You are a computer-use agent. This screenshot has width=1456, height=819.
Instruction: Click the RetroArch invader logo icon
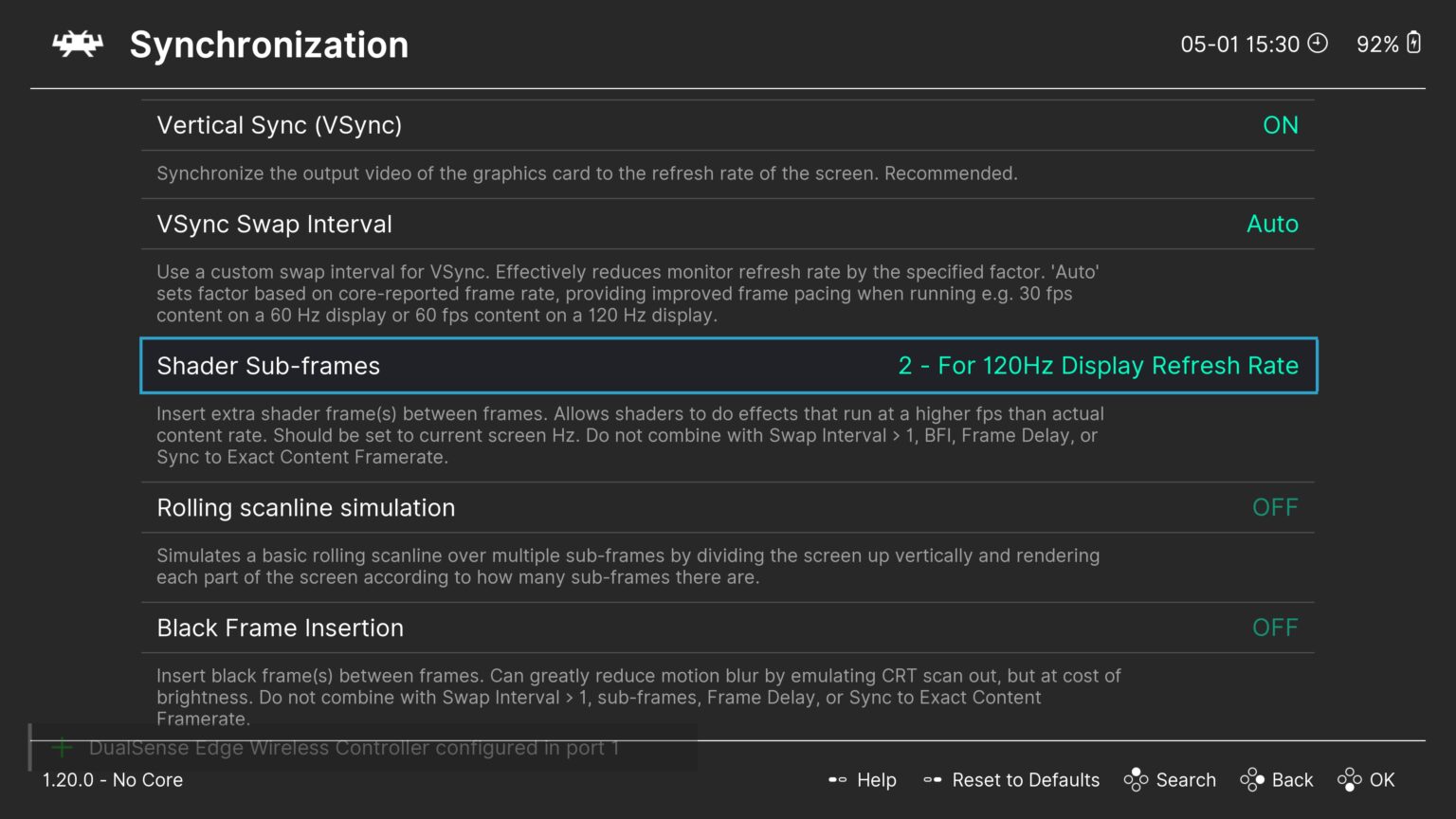click(x=78, y=44)
